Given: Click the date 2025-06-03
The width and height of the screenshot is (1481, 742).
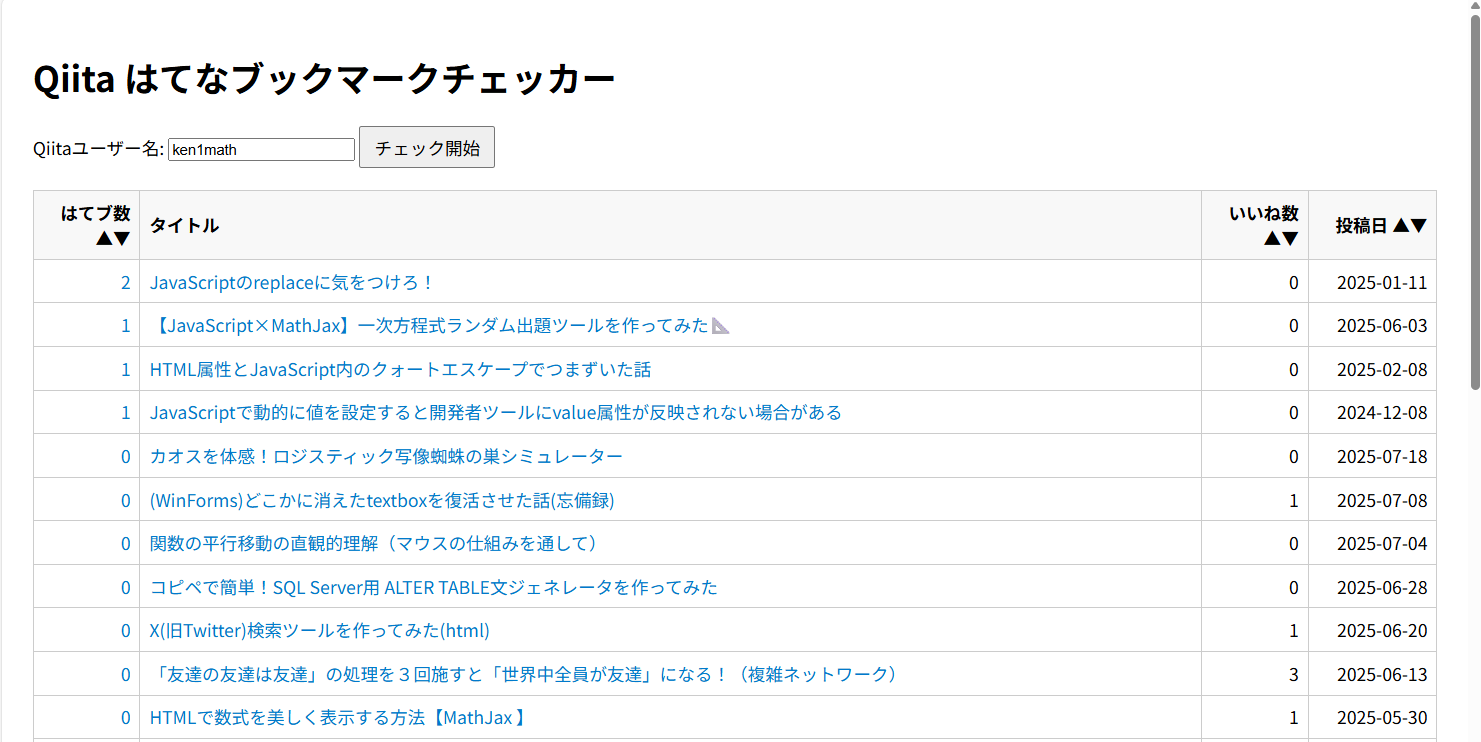Looking at the screenshot, I should (1382, 326).
